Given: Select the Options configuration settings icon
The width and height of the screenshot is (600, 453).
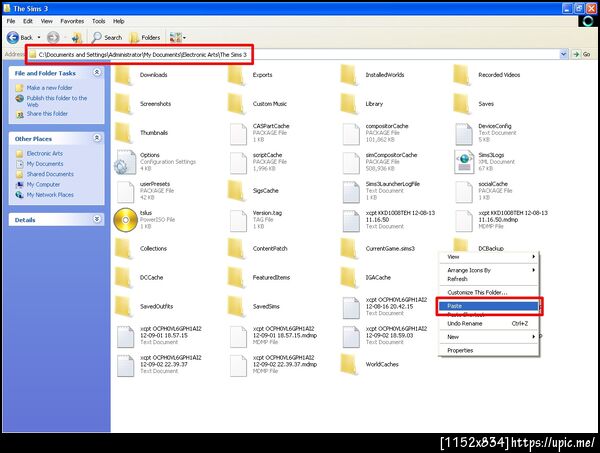Looking at the screenshot, I should [x=125, y=162].
